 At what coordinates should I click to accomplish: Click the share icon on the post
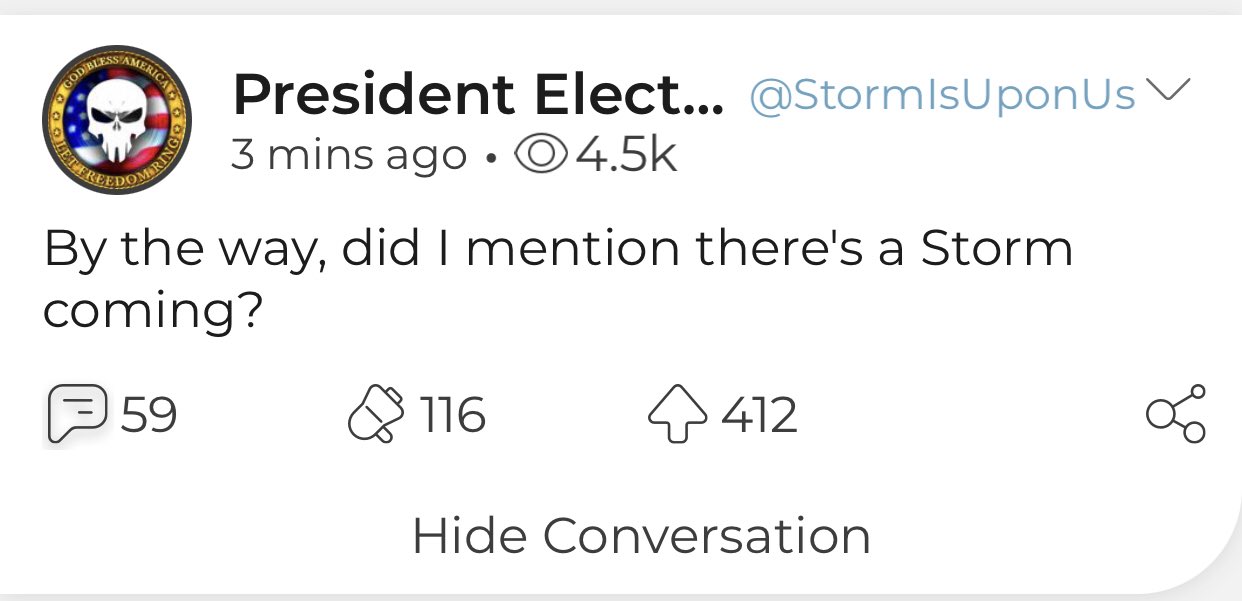[1176, 414]
